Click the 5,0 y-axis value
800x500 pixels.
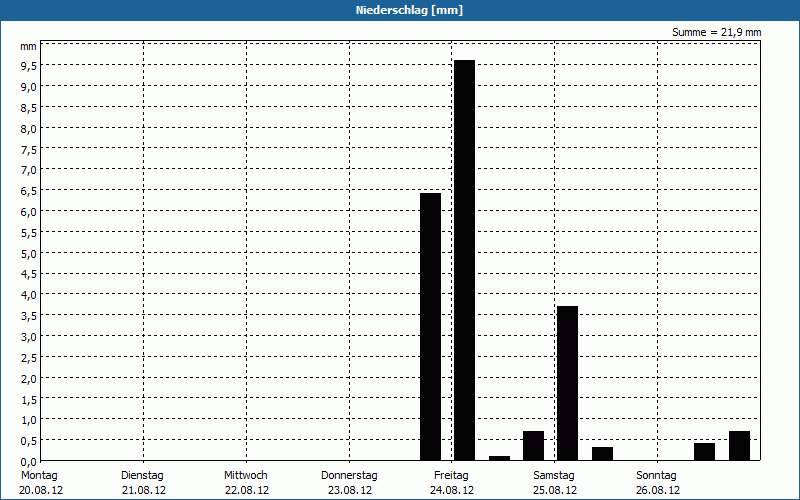click(29, 254)
